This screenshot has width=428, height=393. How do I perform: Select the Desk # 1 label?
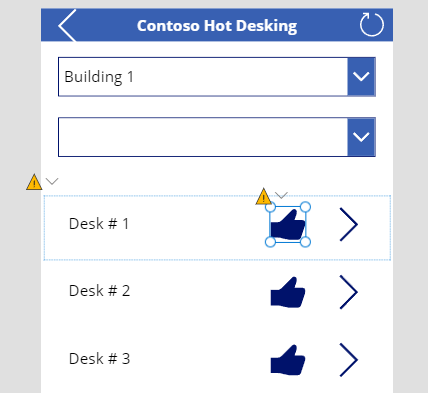[x=99, y=224]
